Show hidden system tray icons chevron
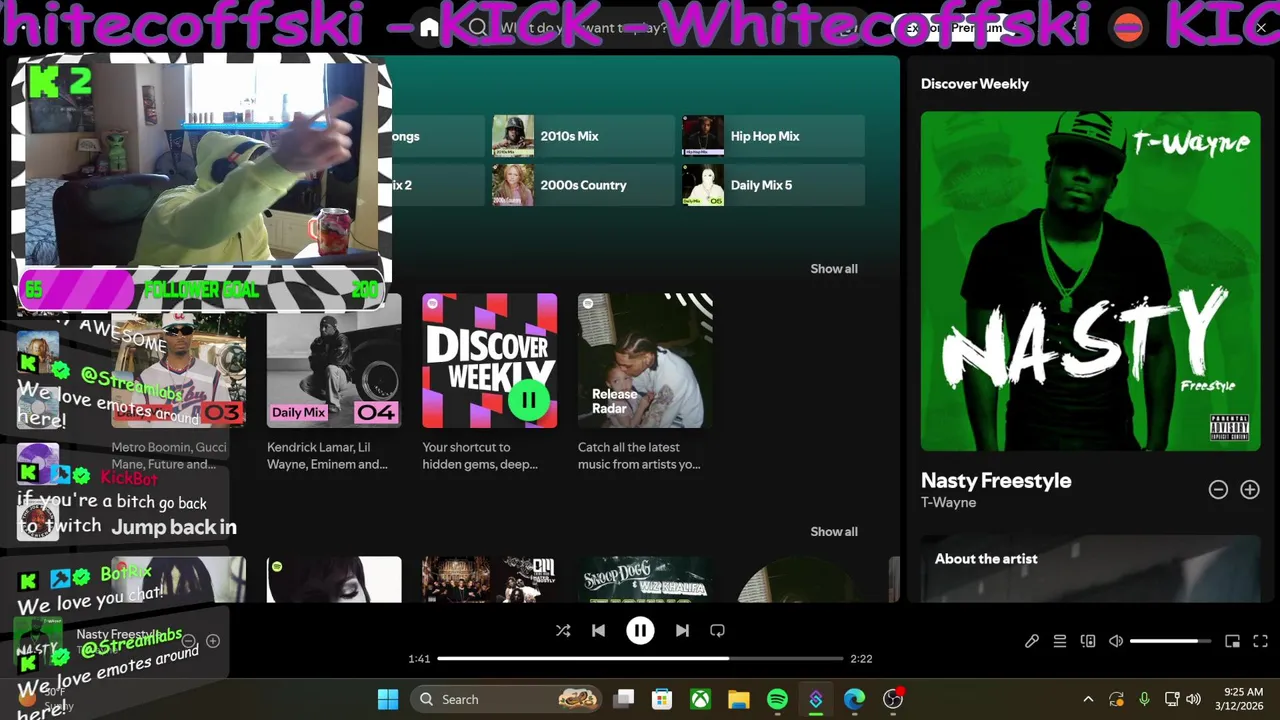 click(1088, 699)
